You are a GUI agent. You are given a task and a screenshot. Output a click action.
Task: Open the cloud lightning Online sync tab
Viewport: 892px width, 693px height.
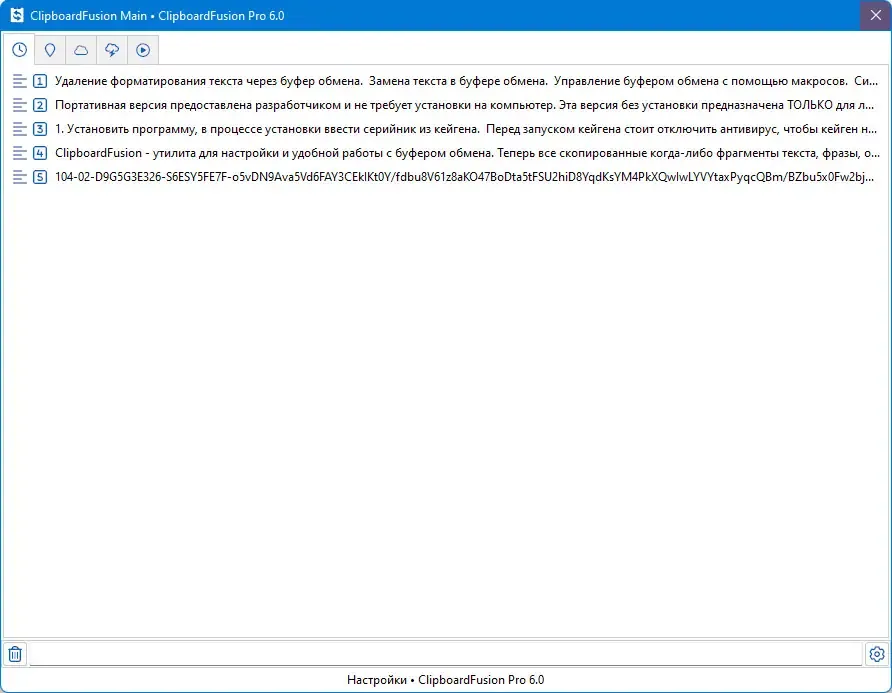[112, 50]
